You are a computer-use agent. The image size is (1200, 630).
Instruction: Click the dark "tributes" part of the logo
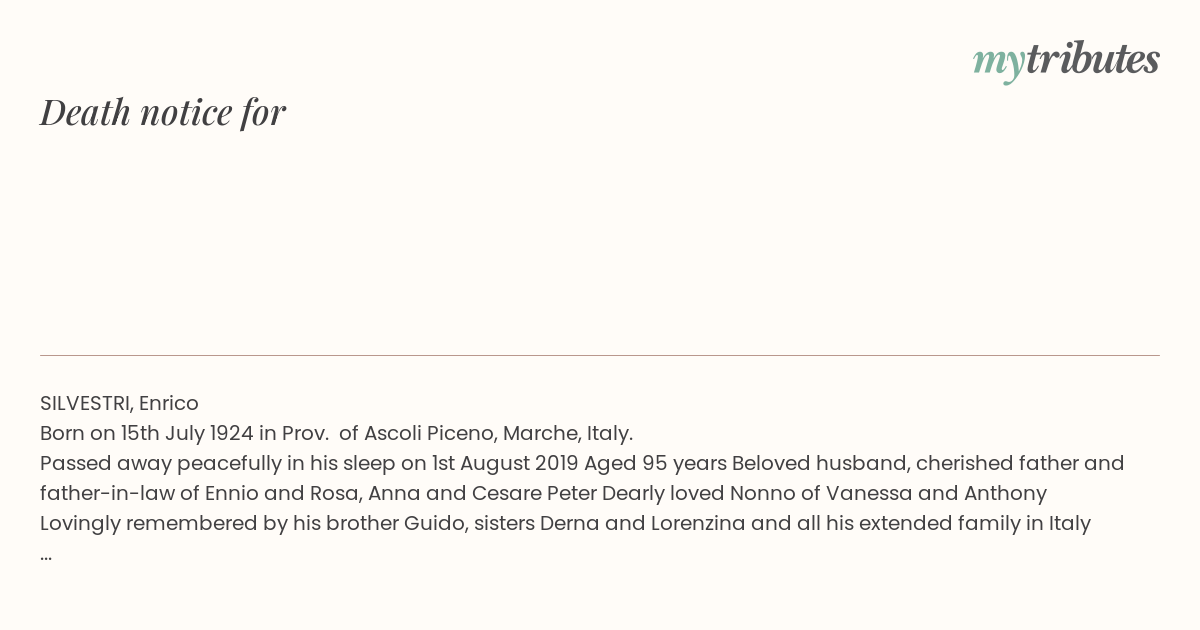pyautogui.click(x=1092, y=60)
